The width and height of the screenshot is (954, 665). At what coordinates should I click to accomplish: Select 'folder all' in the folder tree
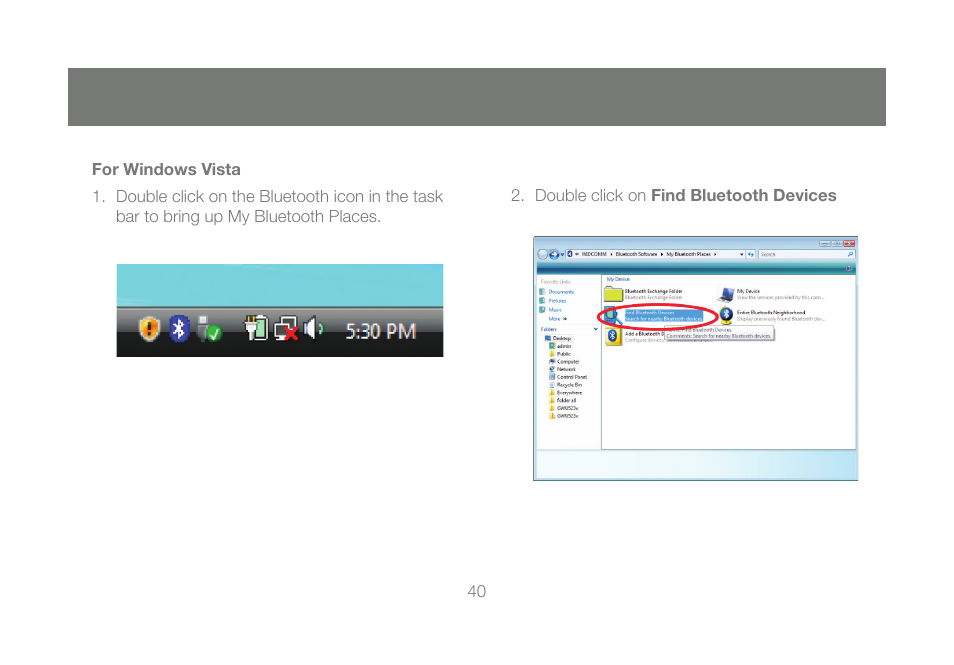click(x=563, y=400)
